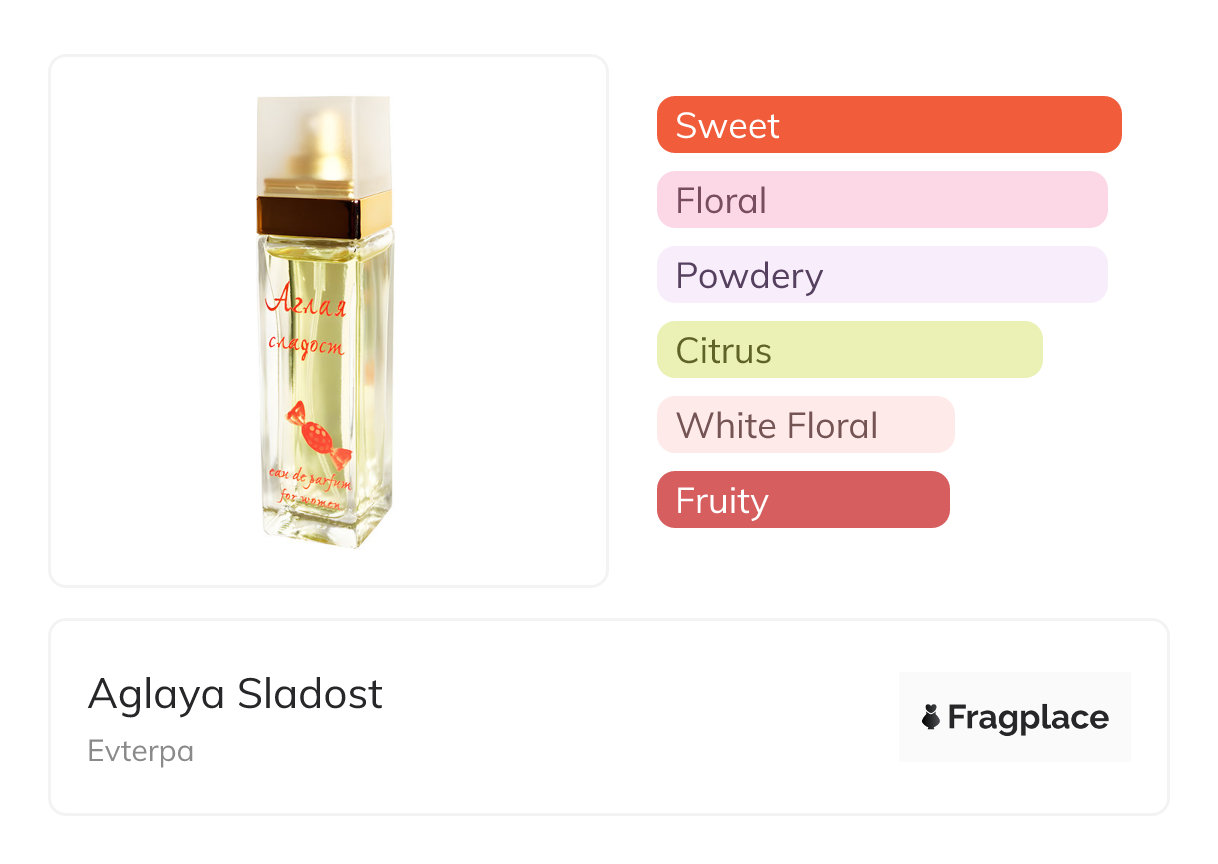This screenshot has height=864, width=1218.
Task: Click the red candy illustration on the bottle
Action: tap(318, 433)
